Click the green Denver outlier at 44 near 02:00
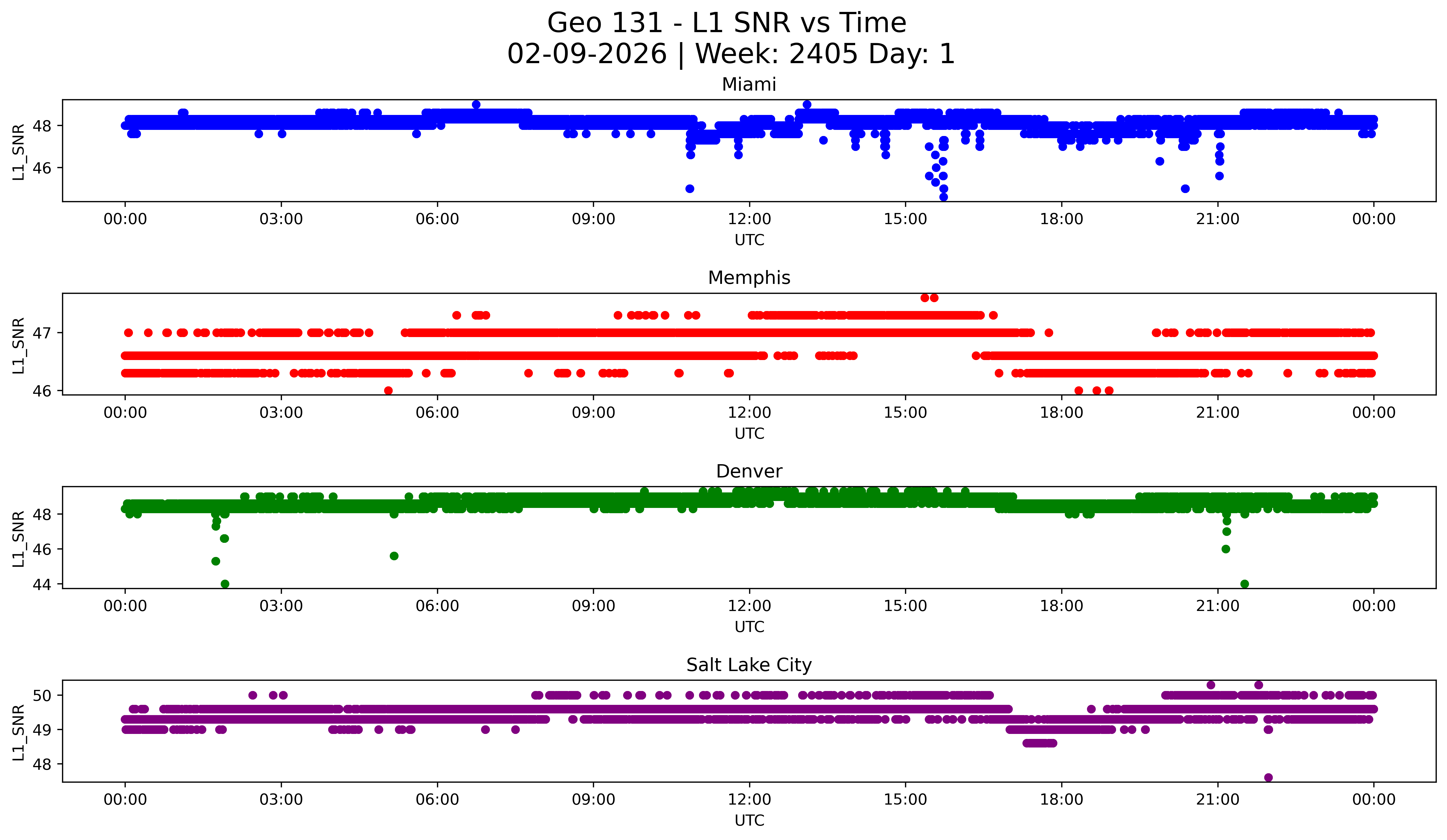This screenshot has height=840, width=1447. [225, 584]
